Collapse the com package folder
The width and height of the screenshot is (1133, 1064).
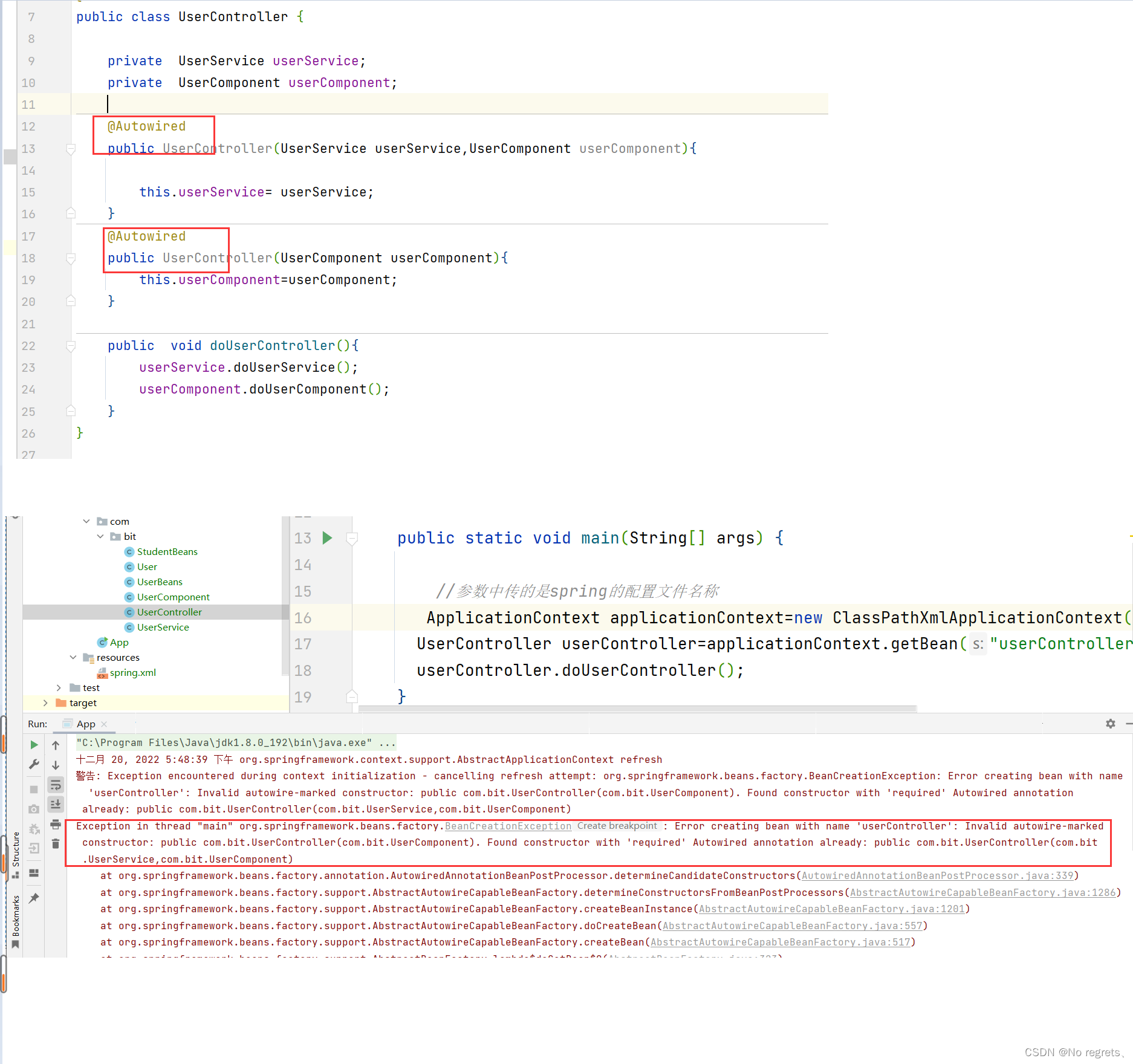click(86, 521)
